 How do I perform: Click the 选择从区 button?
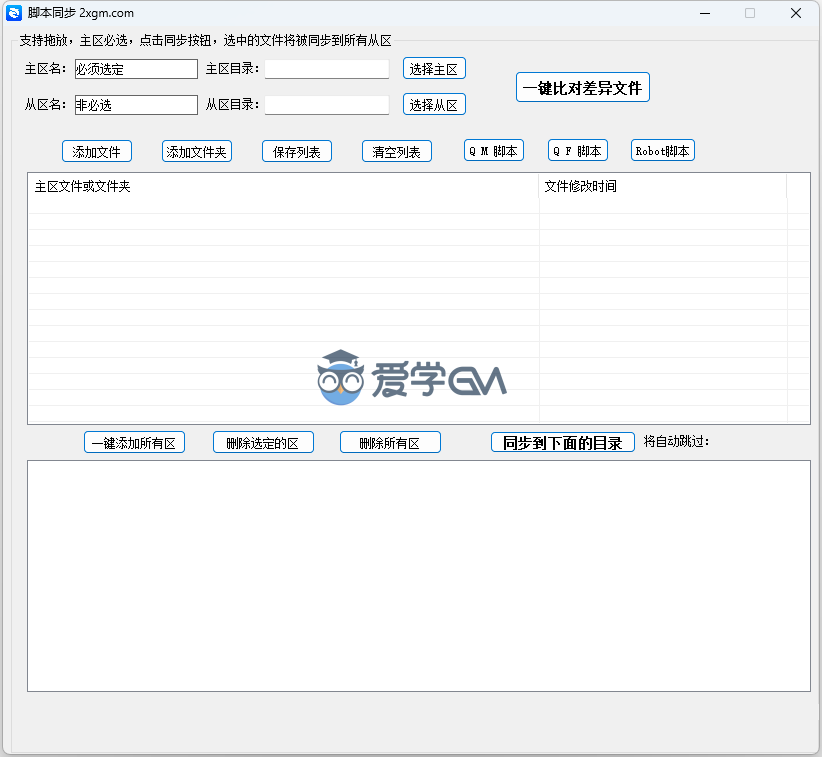434,105
